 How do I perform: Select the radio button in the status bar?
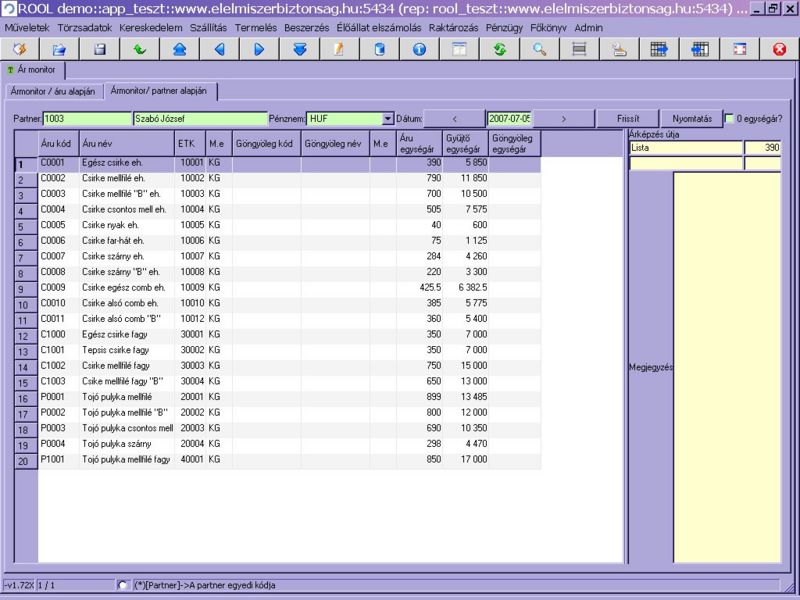(x=122, y=585)
